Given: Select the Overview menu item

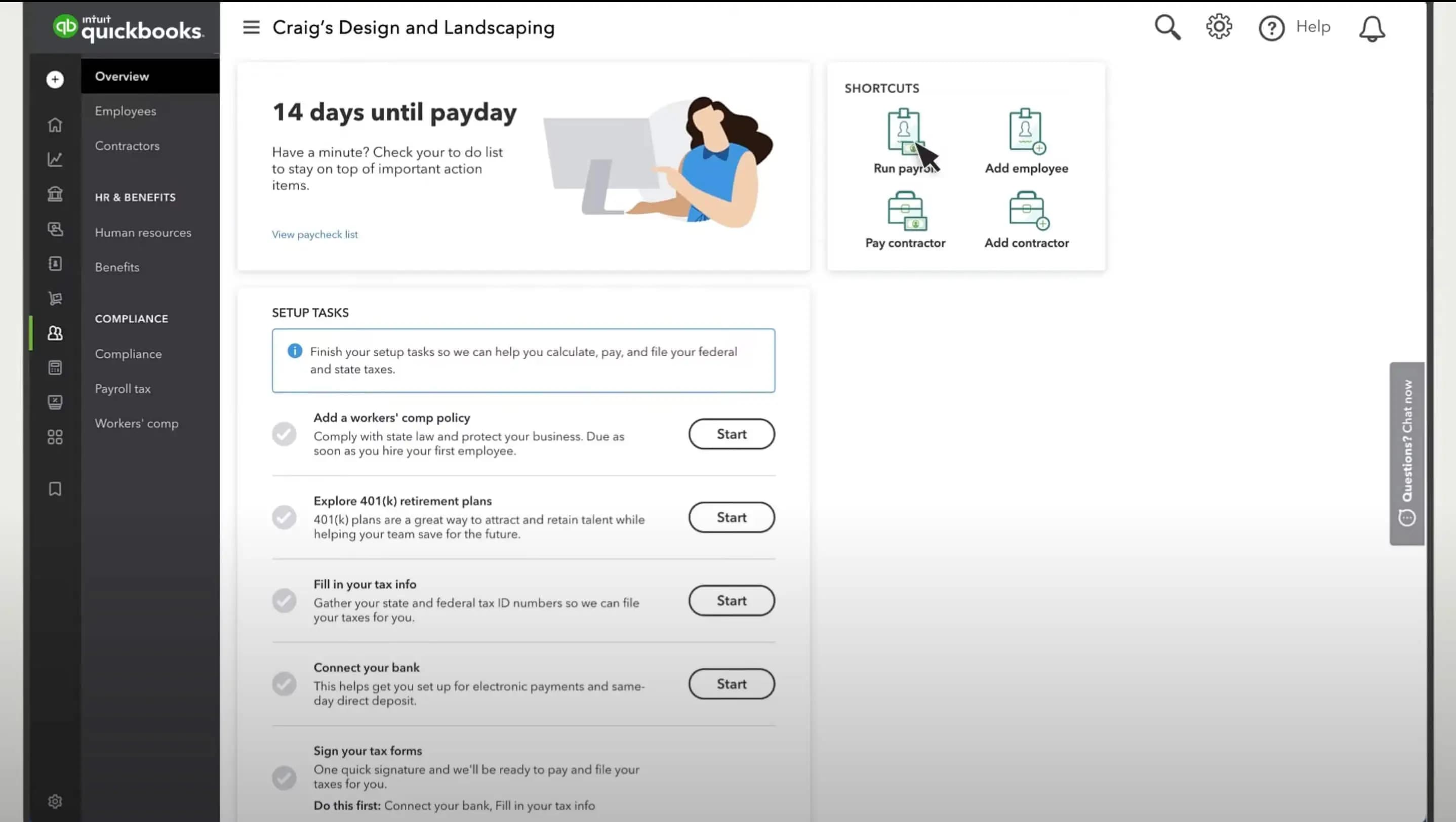Looking at the screenshot, I should pos(150,76).
